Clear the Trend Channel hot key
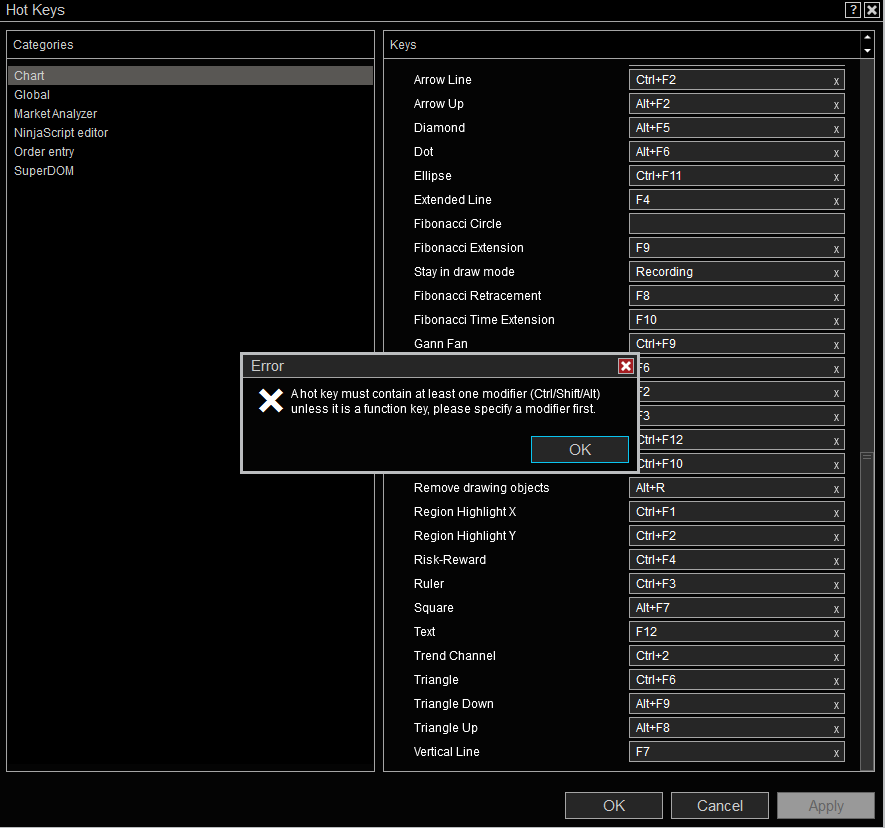 [x=836, y=657]
